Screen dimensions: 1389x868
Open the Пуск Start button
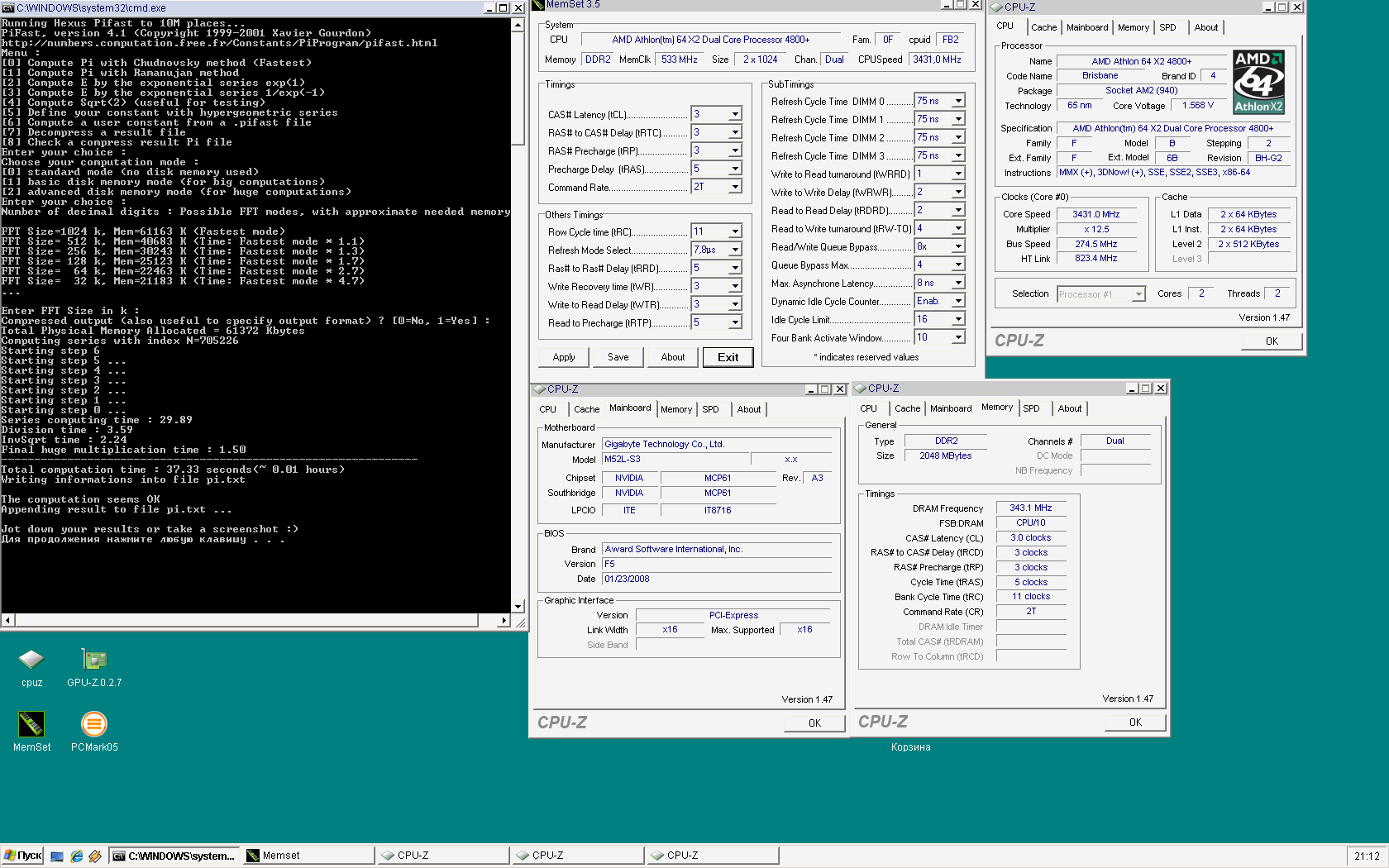[x=22, y=856]
